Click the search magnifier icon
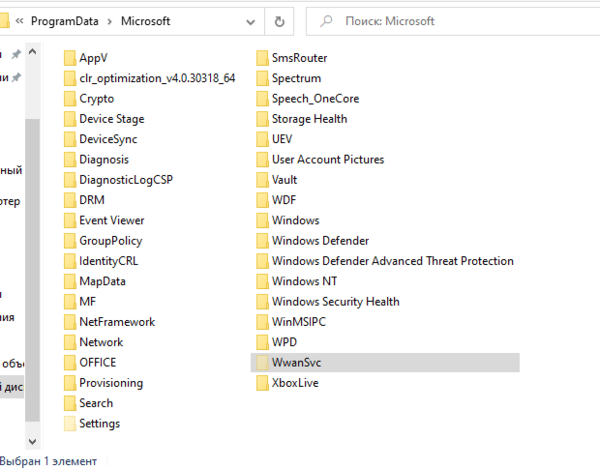The image size is (600, 469). pyautogui.click(x=327, y=20)
